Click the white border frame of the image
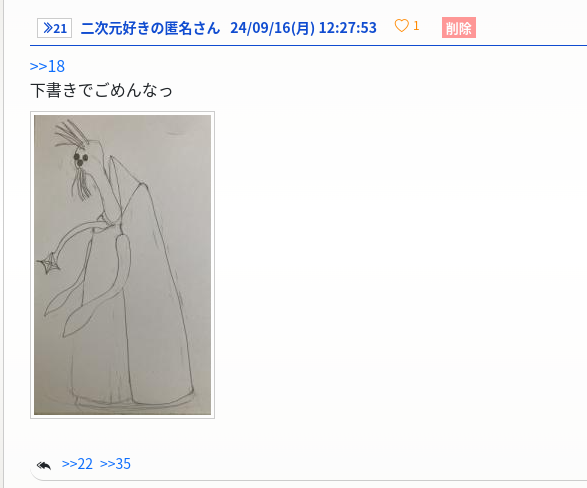This screenshot has height=488, width=587. coord(122,113)
